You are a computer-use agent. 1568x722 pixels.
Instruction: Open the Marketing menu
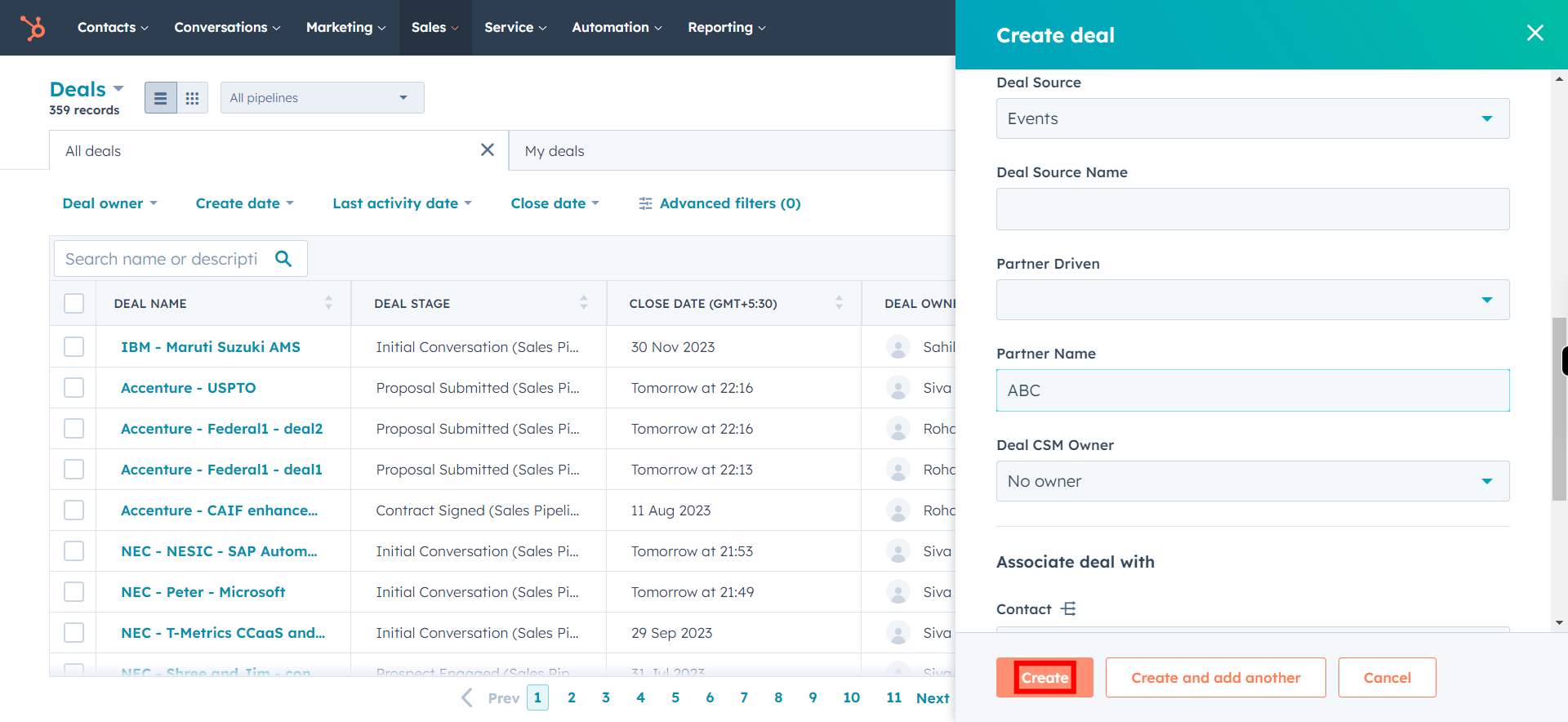point(345,28)
